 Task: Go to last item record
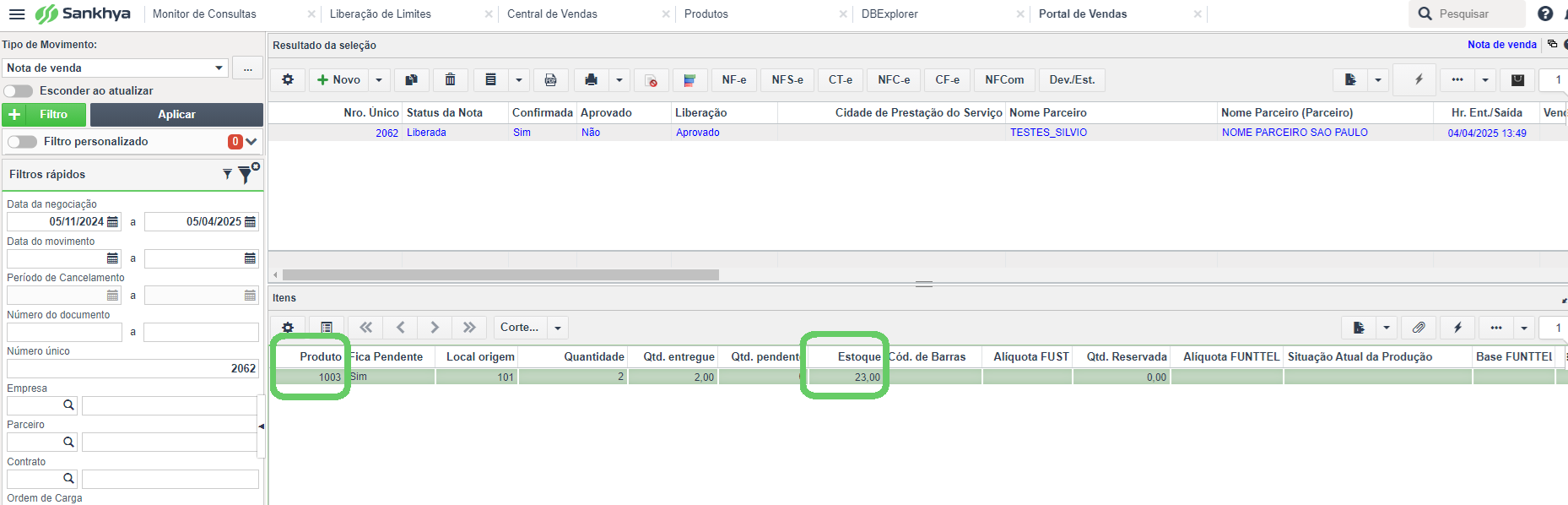(x=469, y=327)
